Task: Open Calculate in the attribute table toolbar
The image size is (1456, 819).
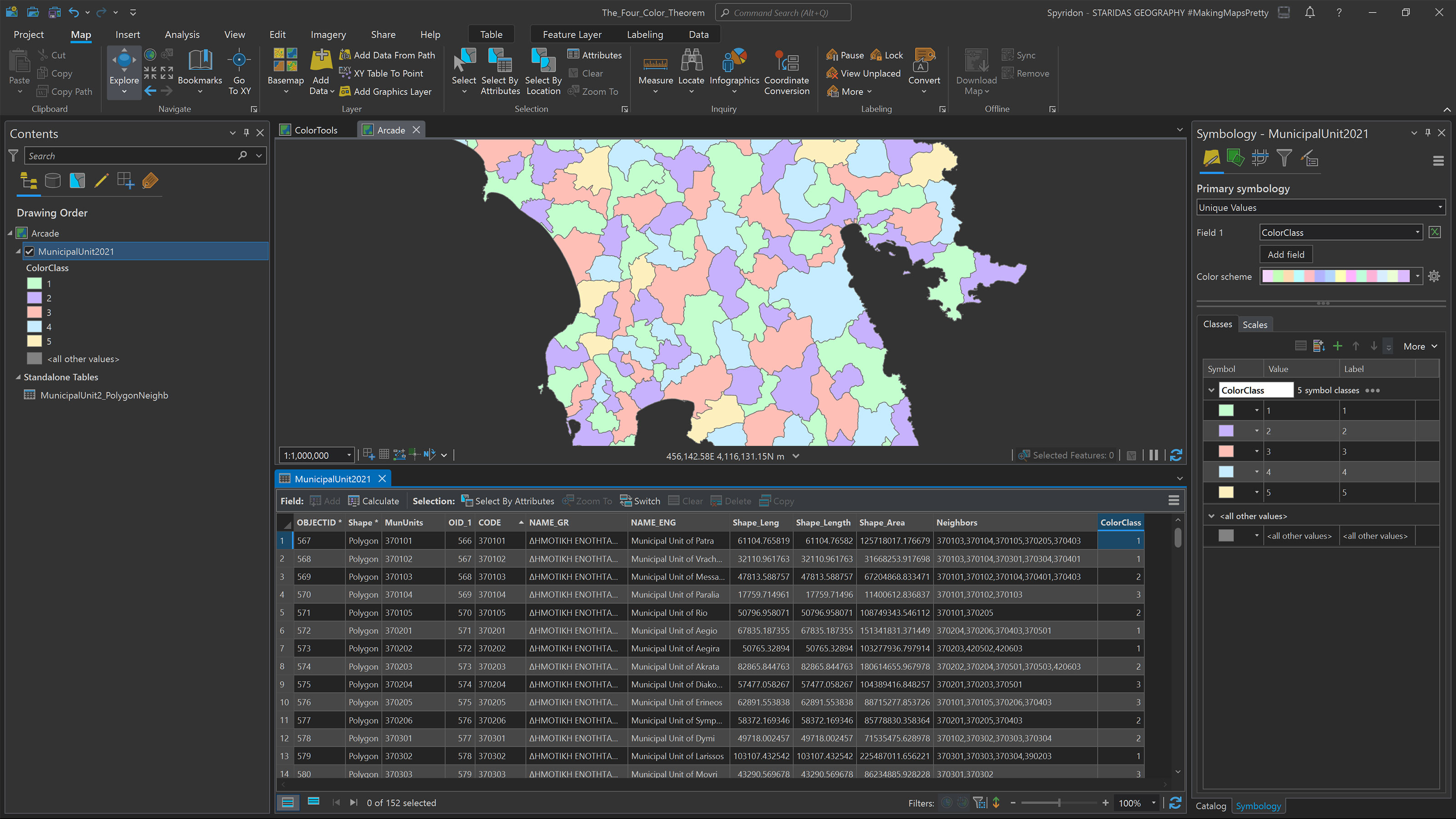Action: point(374,501)
